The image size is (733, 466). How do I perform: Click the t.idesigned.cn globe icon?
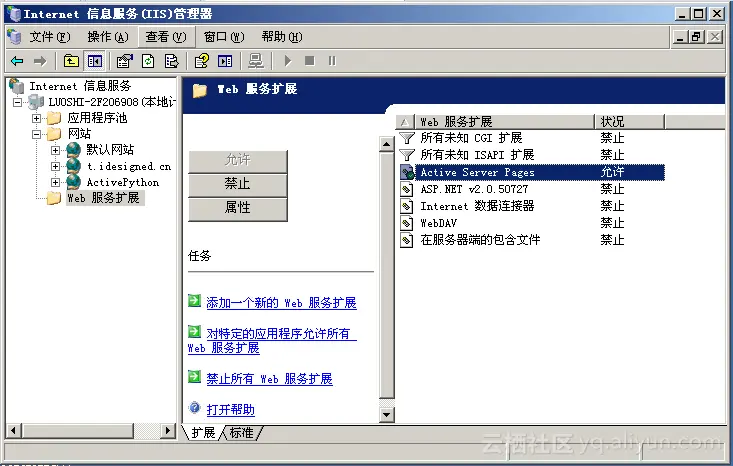(73, 166)
